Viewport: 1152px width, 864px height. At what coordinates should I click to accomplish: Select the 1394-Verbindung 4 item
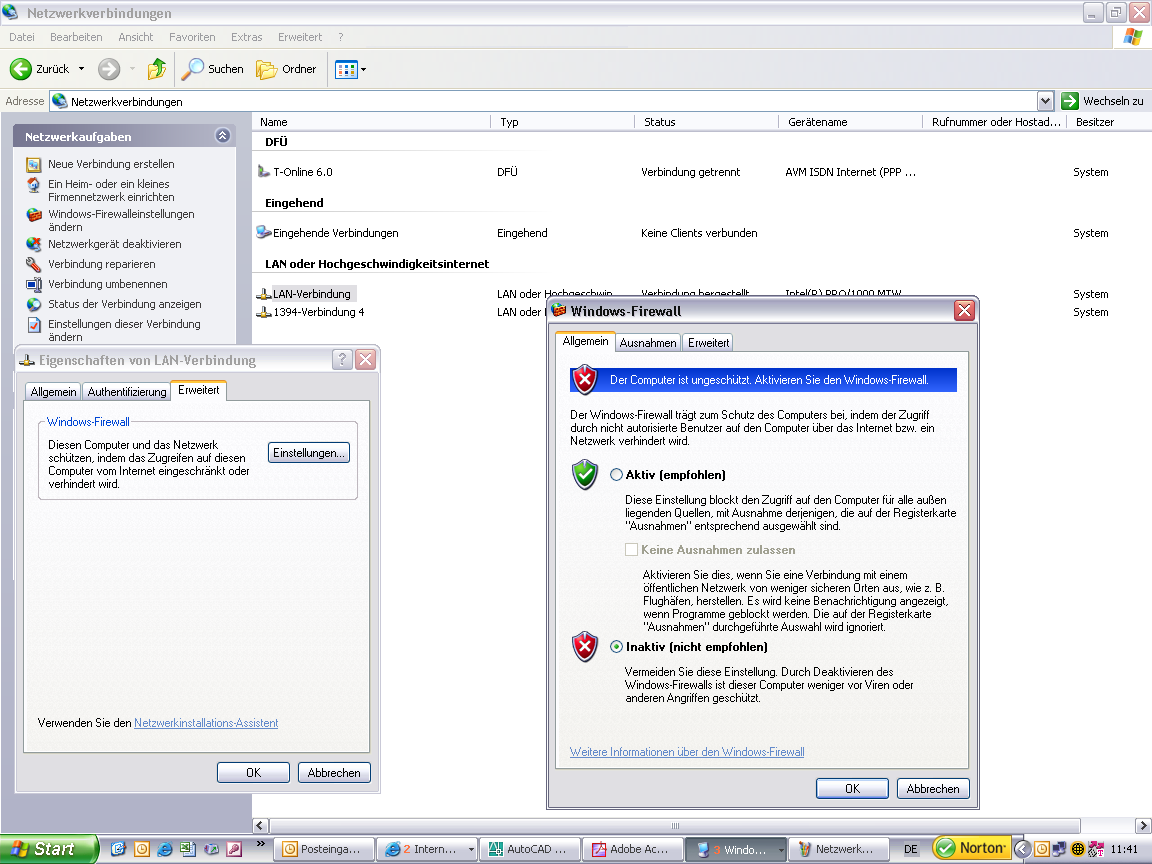tap(311, 312)
